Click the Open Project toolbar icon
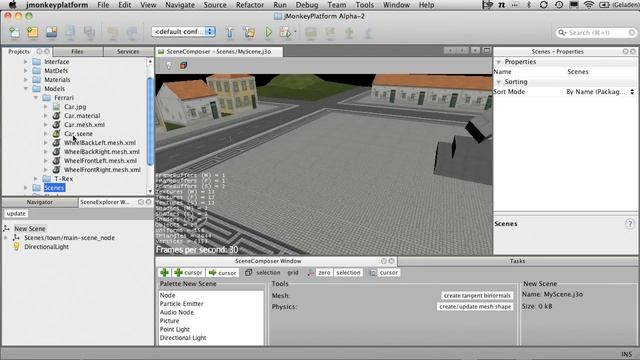Viewport: 640px width, 360px height. click(51, 32)
